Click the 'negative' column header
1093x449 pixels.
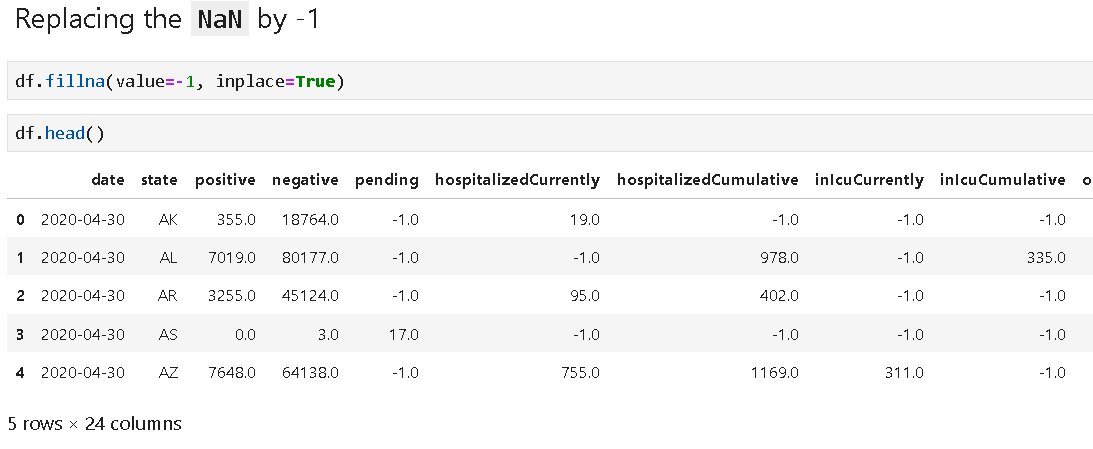[305, 180]
